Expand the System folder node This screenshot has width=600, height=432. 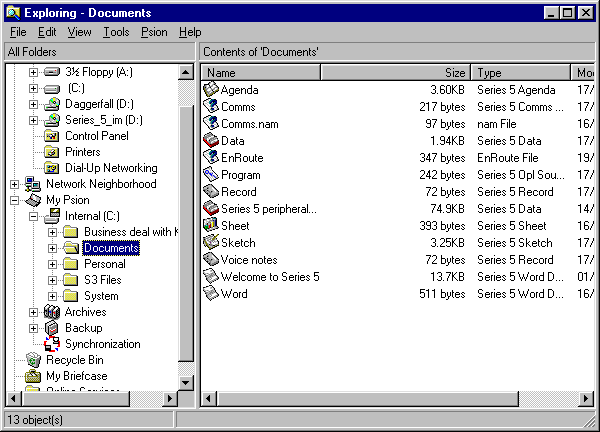click(x=52, y=296)
